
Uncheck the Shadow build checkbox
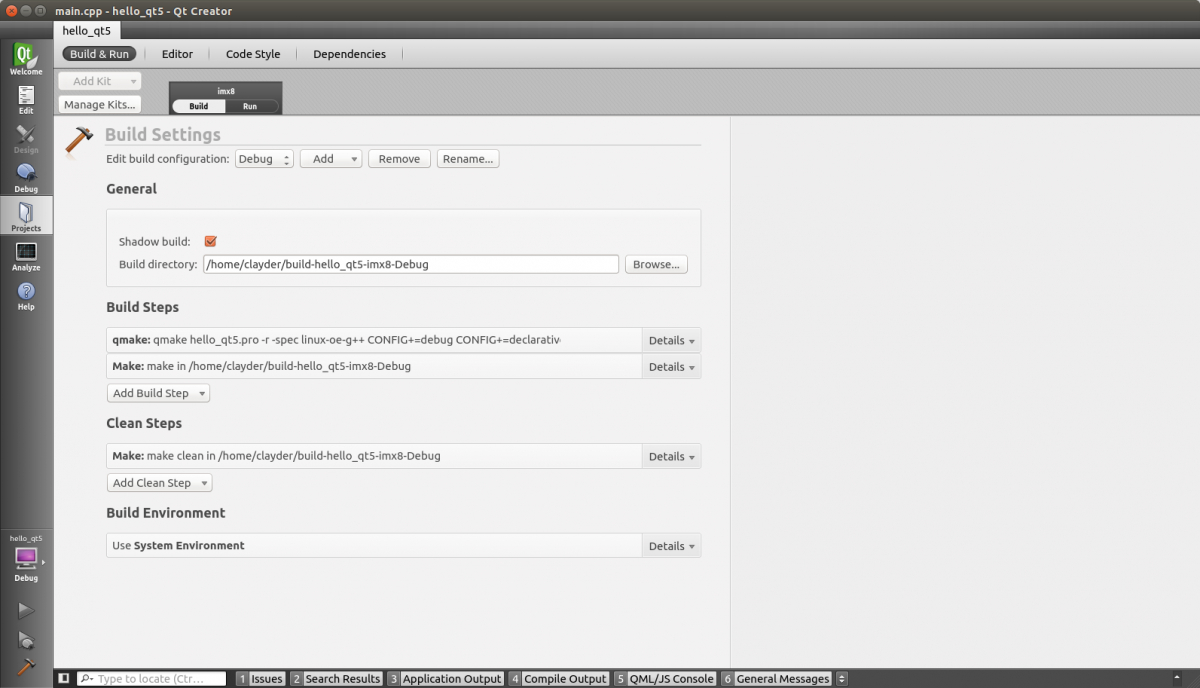[x=210, y=240]
